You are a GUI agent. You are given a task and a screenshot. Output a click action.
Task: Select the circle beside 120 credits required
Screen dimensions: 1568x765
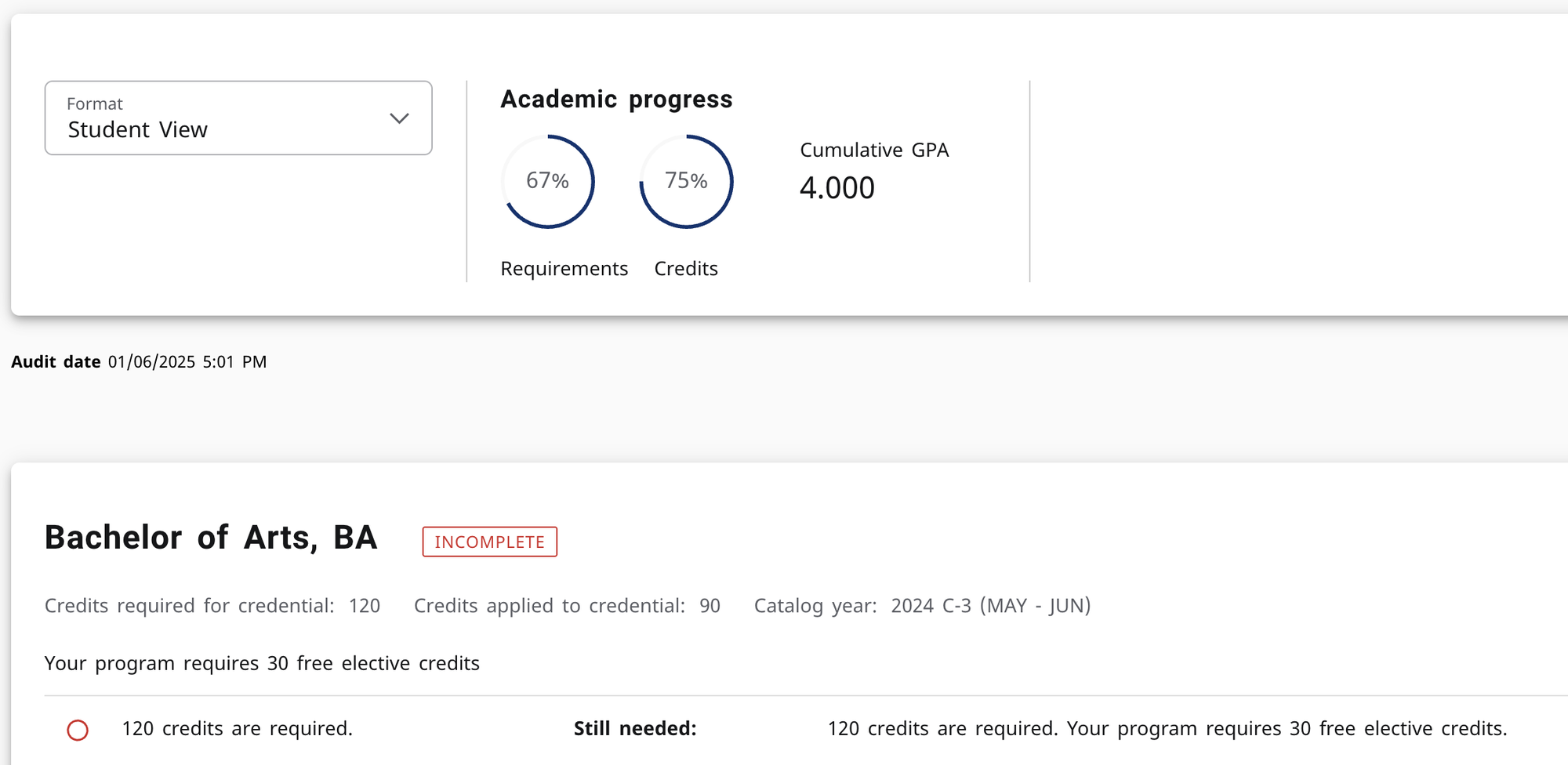click(78, 729)
